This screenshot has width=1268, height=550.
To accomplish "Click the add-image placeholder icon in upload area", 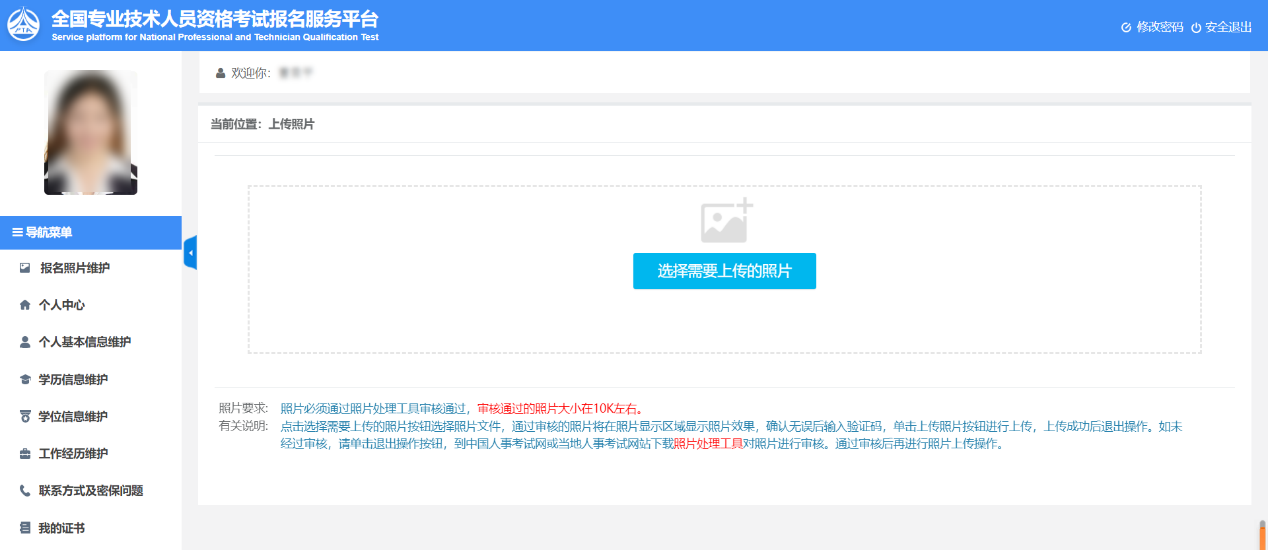I will 726,221.
